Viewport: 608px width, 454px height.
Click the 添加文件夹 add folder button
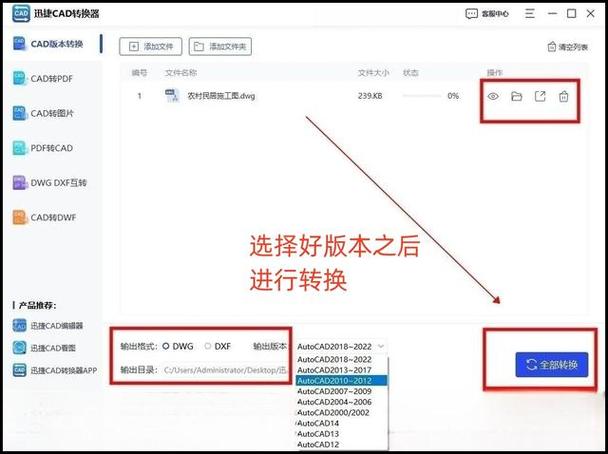pyautogui.click(x=220, y=47)
